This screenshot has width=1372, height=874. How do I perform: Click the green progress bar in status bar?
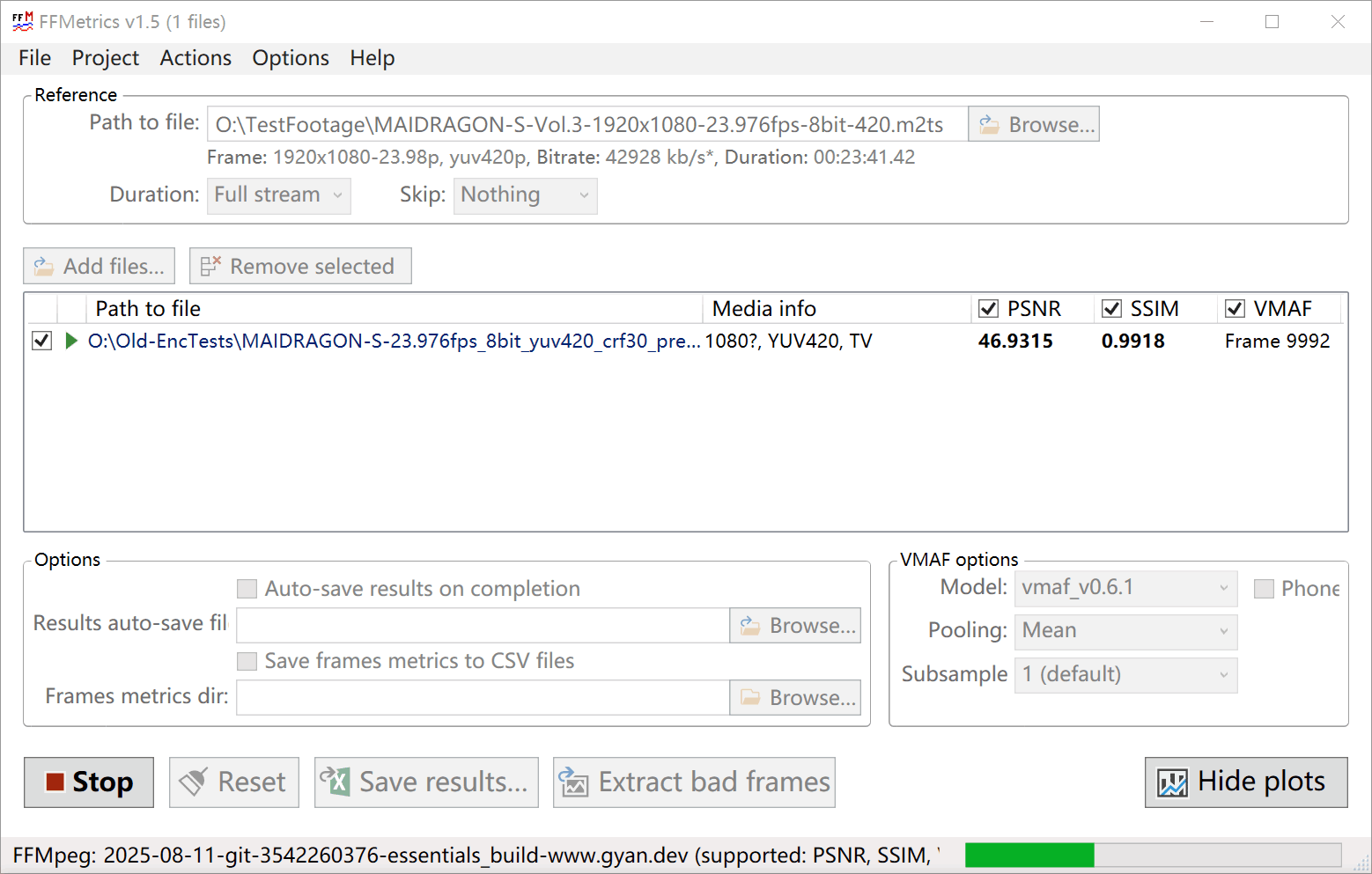(1029, 856)
